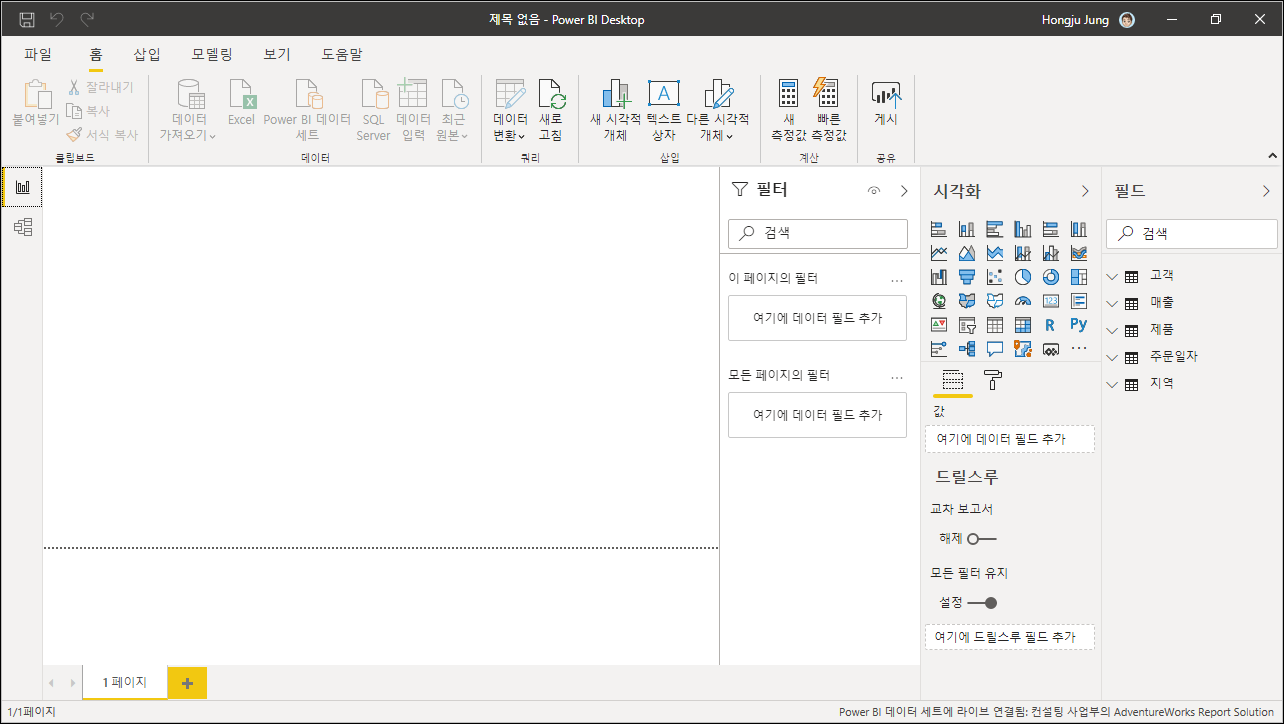1284x724 pixels.
Task: Select the decomposition tree visual
Action: point(966,349)
